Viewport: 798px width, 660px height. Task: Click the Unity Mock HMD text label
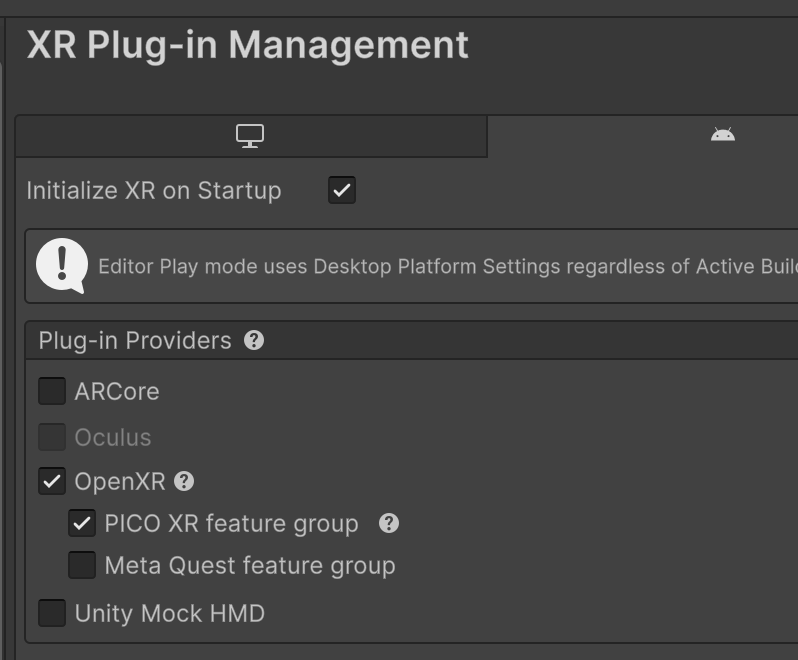pyautogui.click(x=170, y=613)
